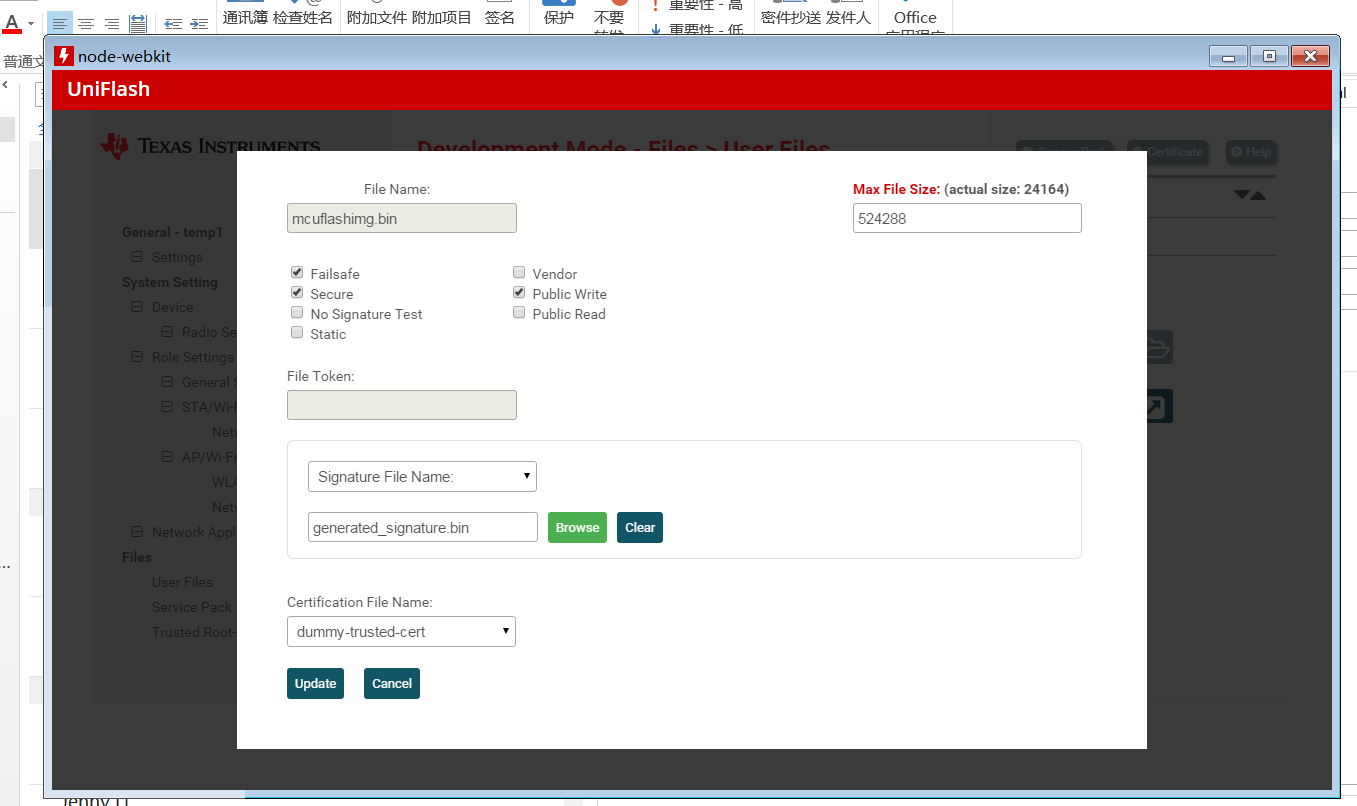Click the generated_signature.bin text field
The width and height of the screenshot is (1357, 806).
(x=423, y=527)
